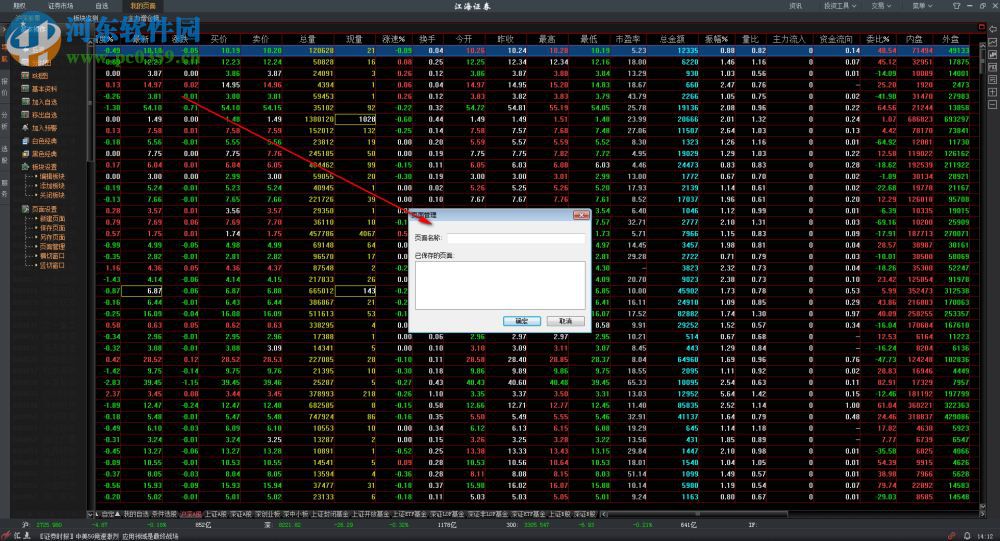Screen dimensions: 1000x541
Task: Select 新建页面 in sidebar tree
Action: tap(52, 218)
